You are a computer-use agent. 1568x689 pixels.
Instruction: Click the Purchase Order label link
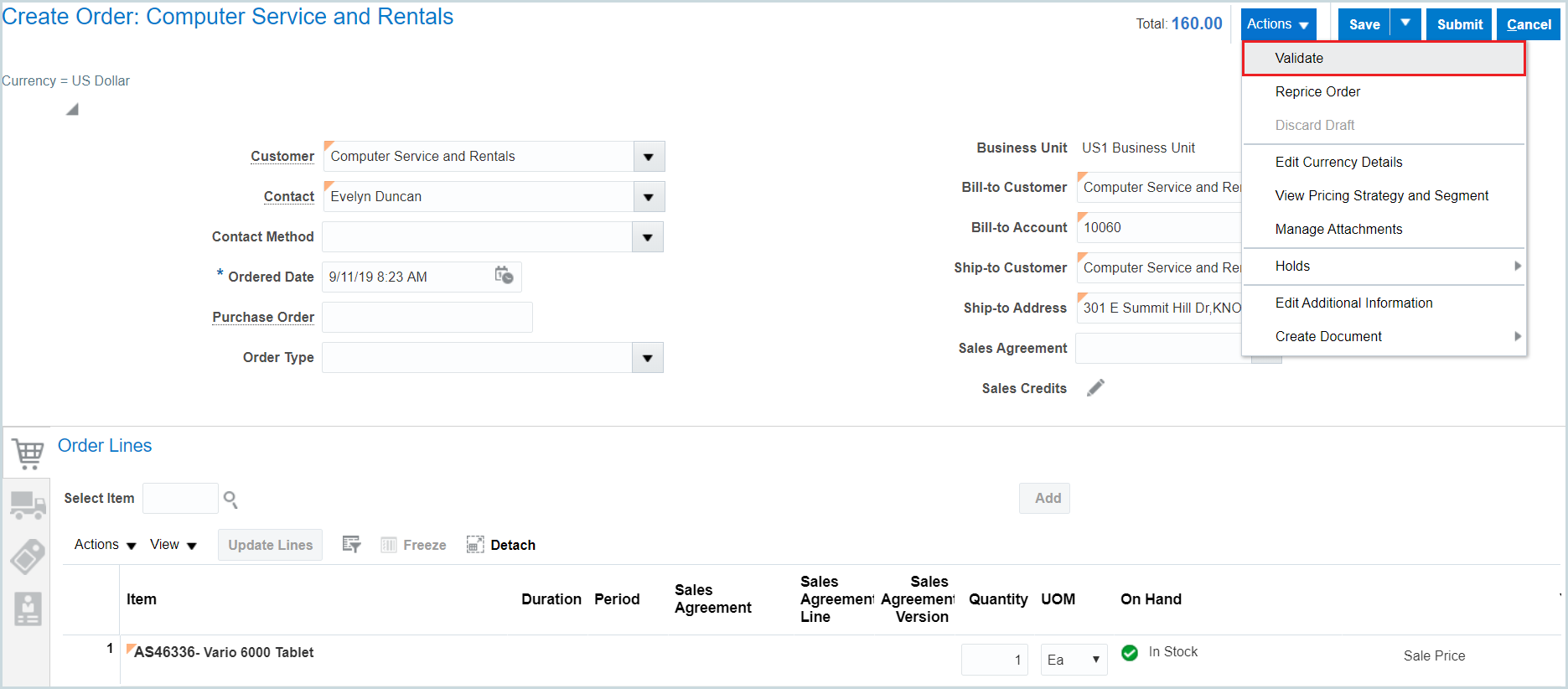click(x=263, y=318)
